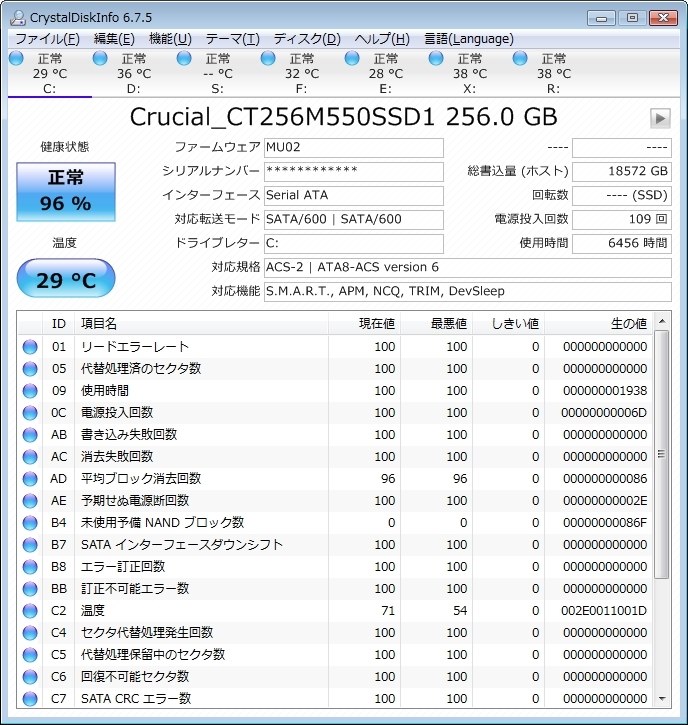Switch to the F: 32 °C disk tab
This screenshot has height=725, width=688.
301,74
